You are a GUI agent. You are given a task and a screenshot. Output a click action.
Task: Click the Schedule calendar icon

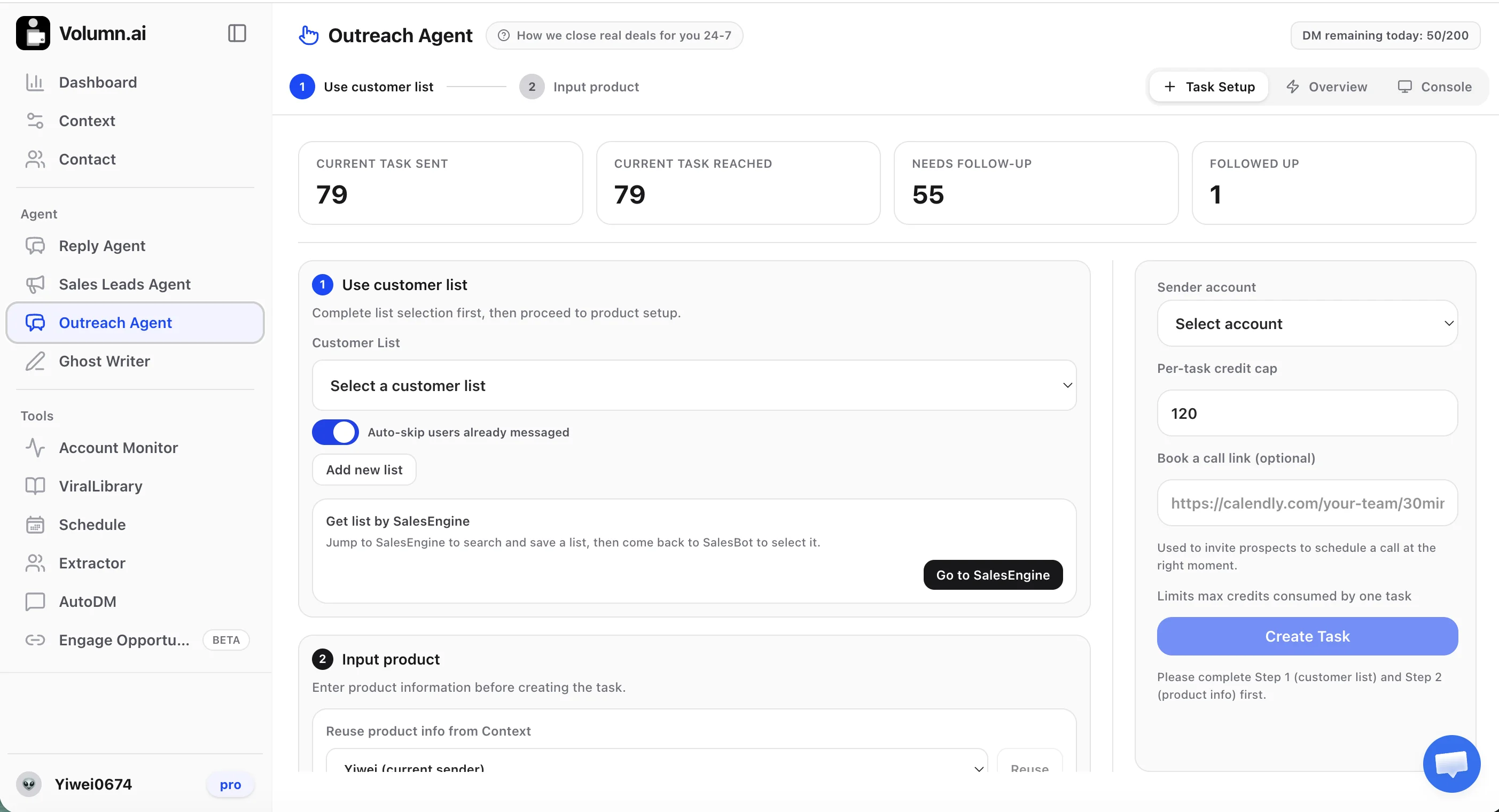[x=35, y=525]
